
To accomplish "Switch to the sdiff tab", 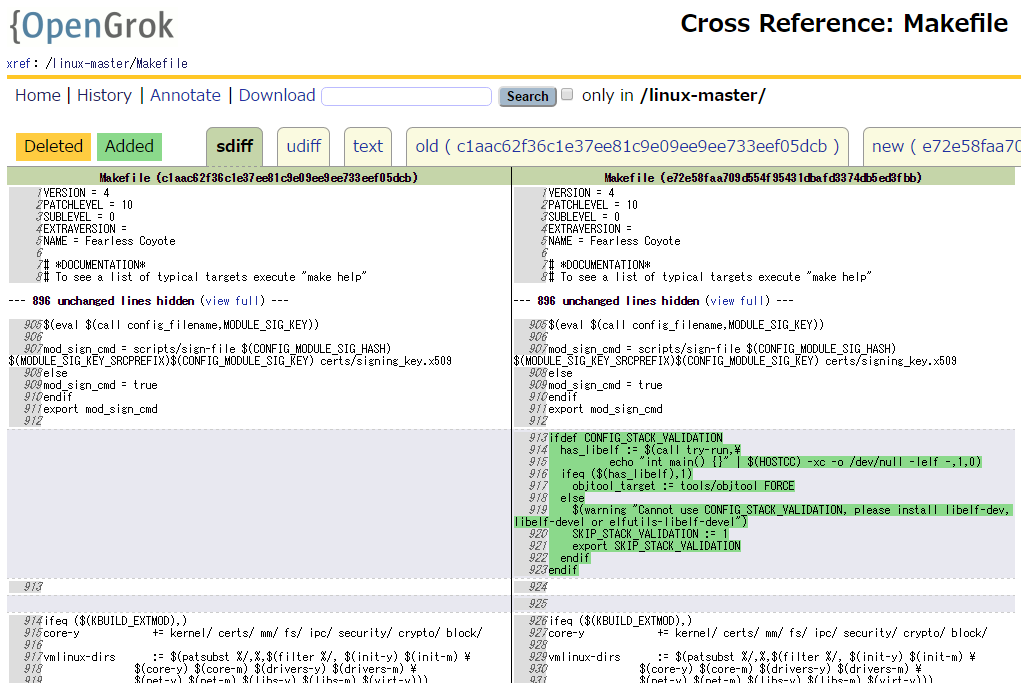I will point(235,146).
